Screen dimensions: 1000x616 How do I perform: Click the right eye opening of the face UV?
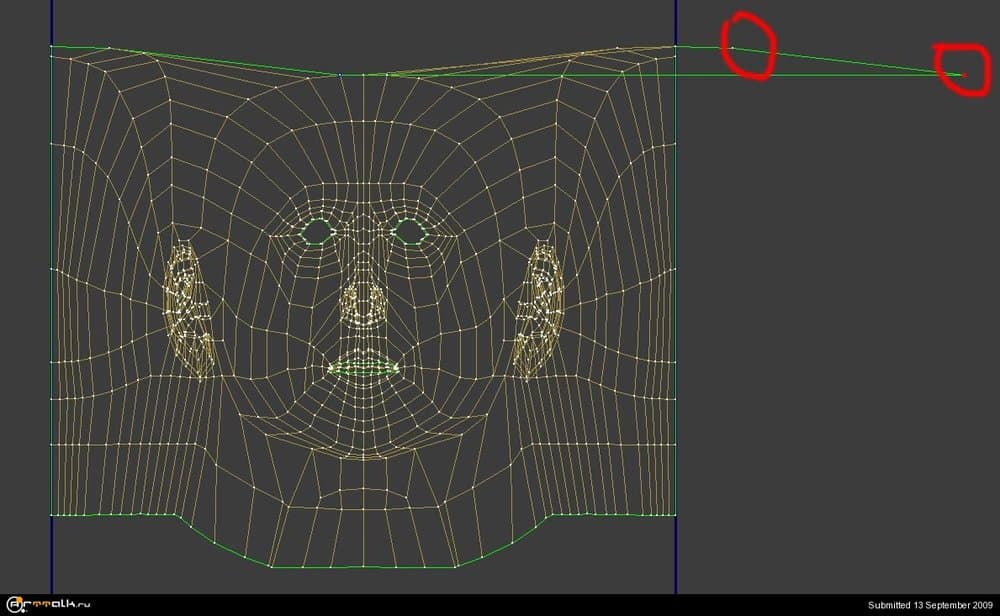click(x=409, y=232)
